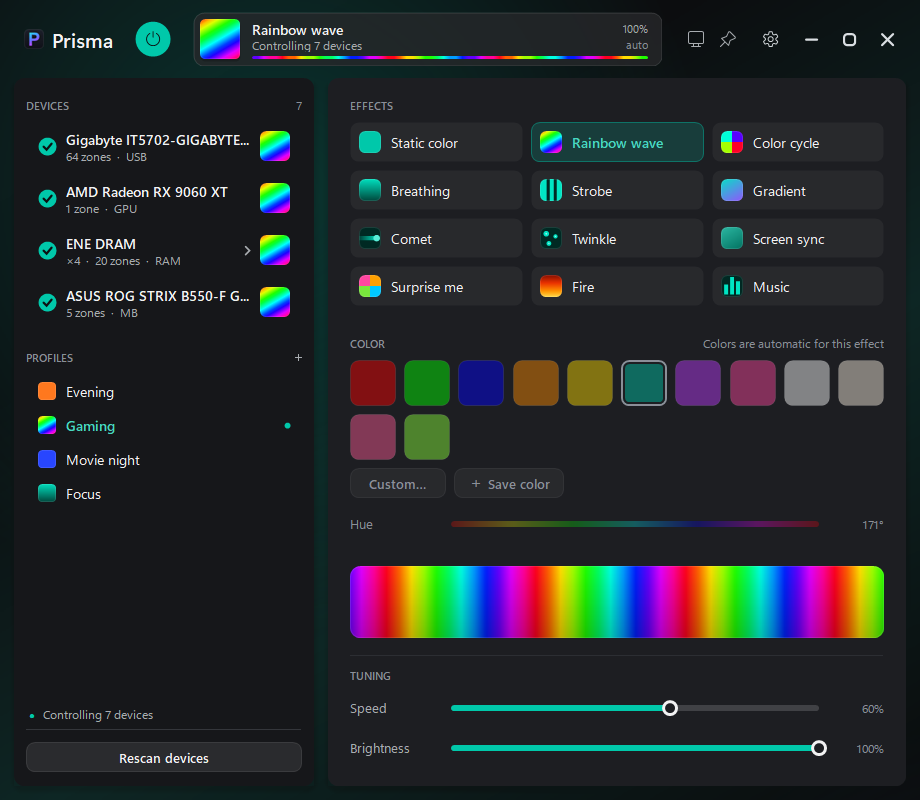
Task: Click the Prisma P logo icon
Action: click(34, 40)
